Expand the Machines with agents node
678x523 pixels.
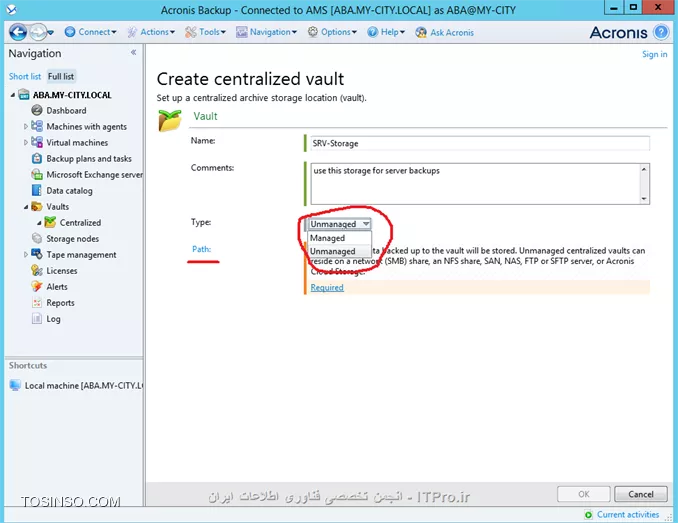coord(26,127)
